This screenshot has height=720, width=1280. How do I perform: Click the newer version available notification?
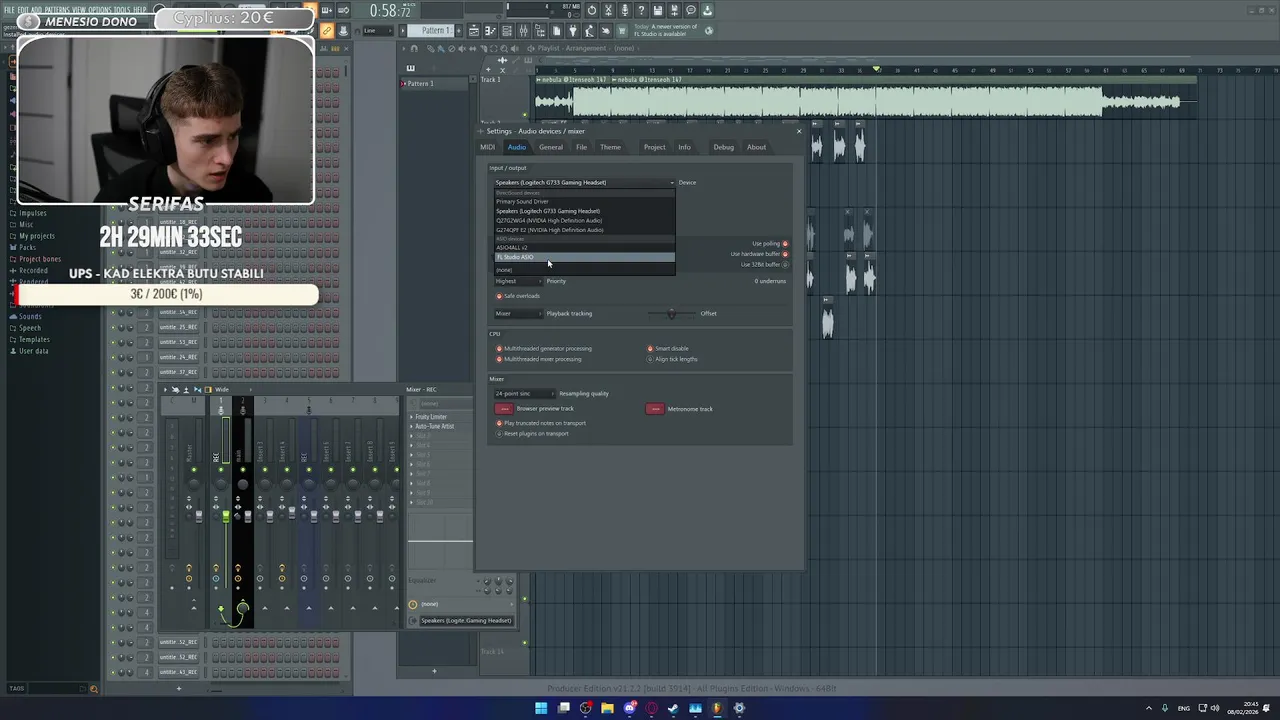666,31
